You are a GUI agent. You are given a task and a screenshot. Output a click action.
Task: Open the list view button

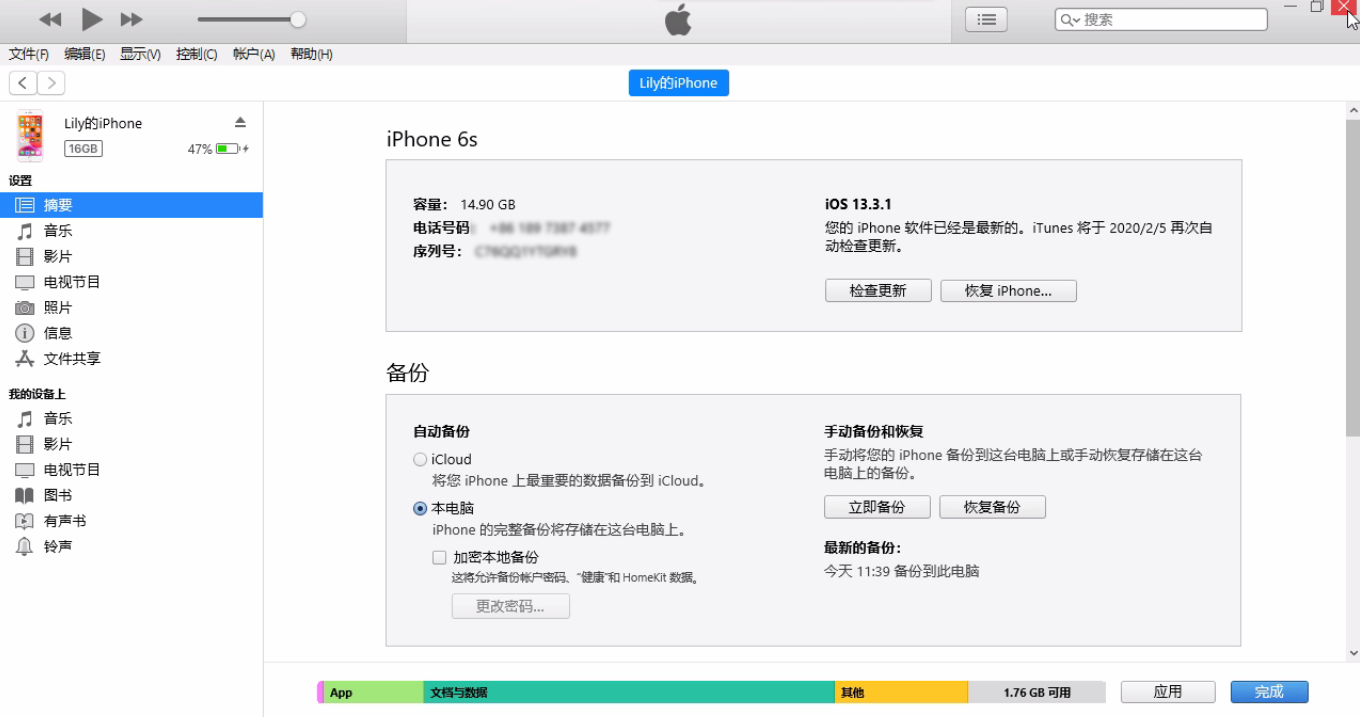coord(986,19)
